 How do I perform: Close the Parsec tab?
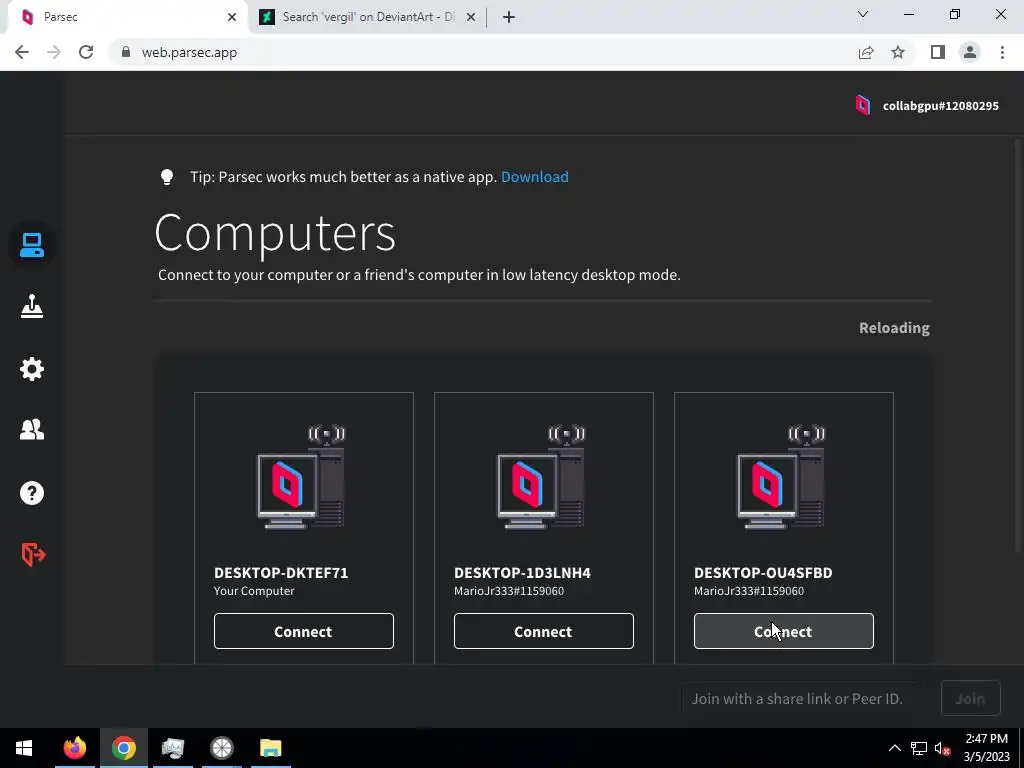click(232, 17)
